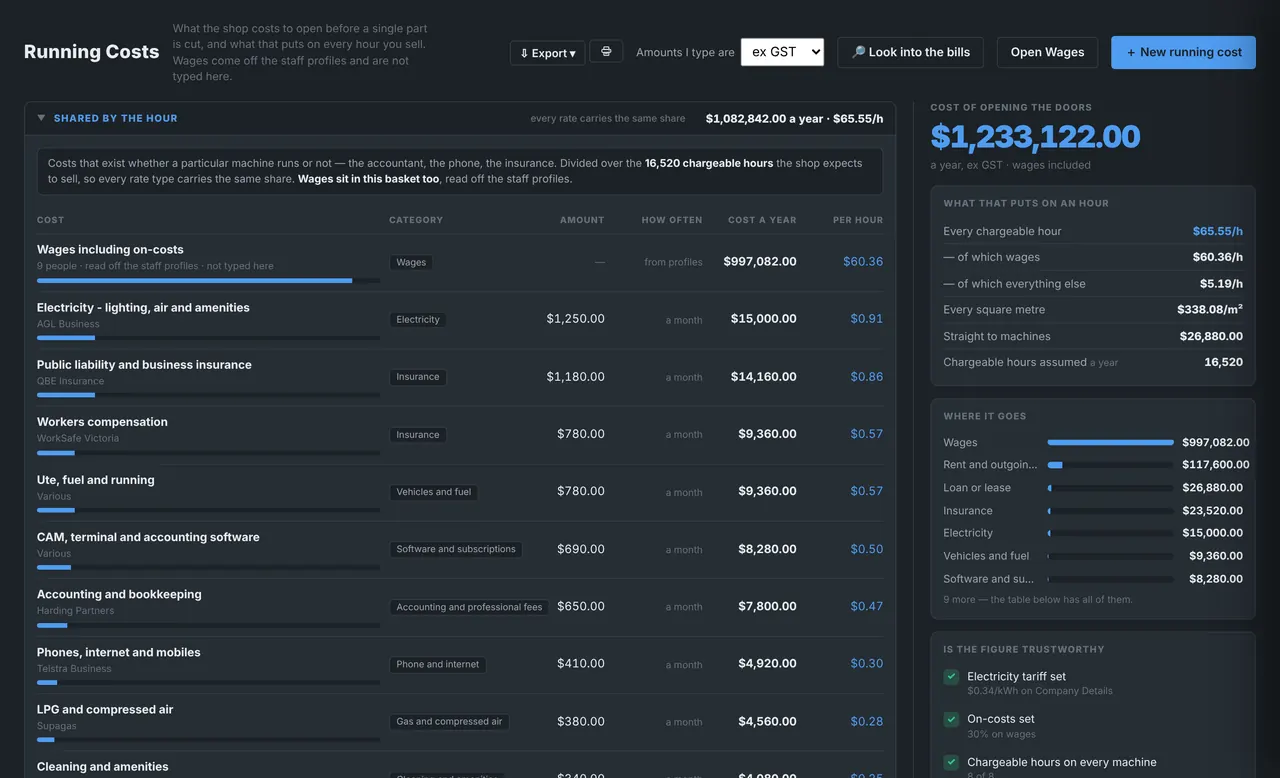Click the How often column header
Image resolution: width=1280 pixels, height=778 pixels.
(672, 220)
